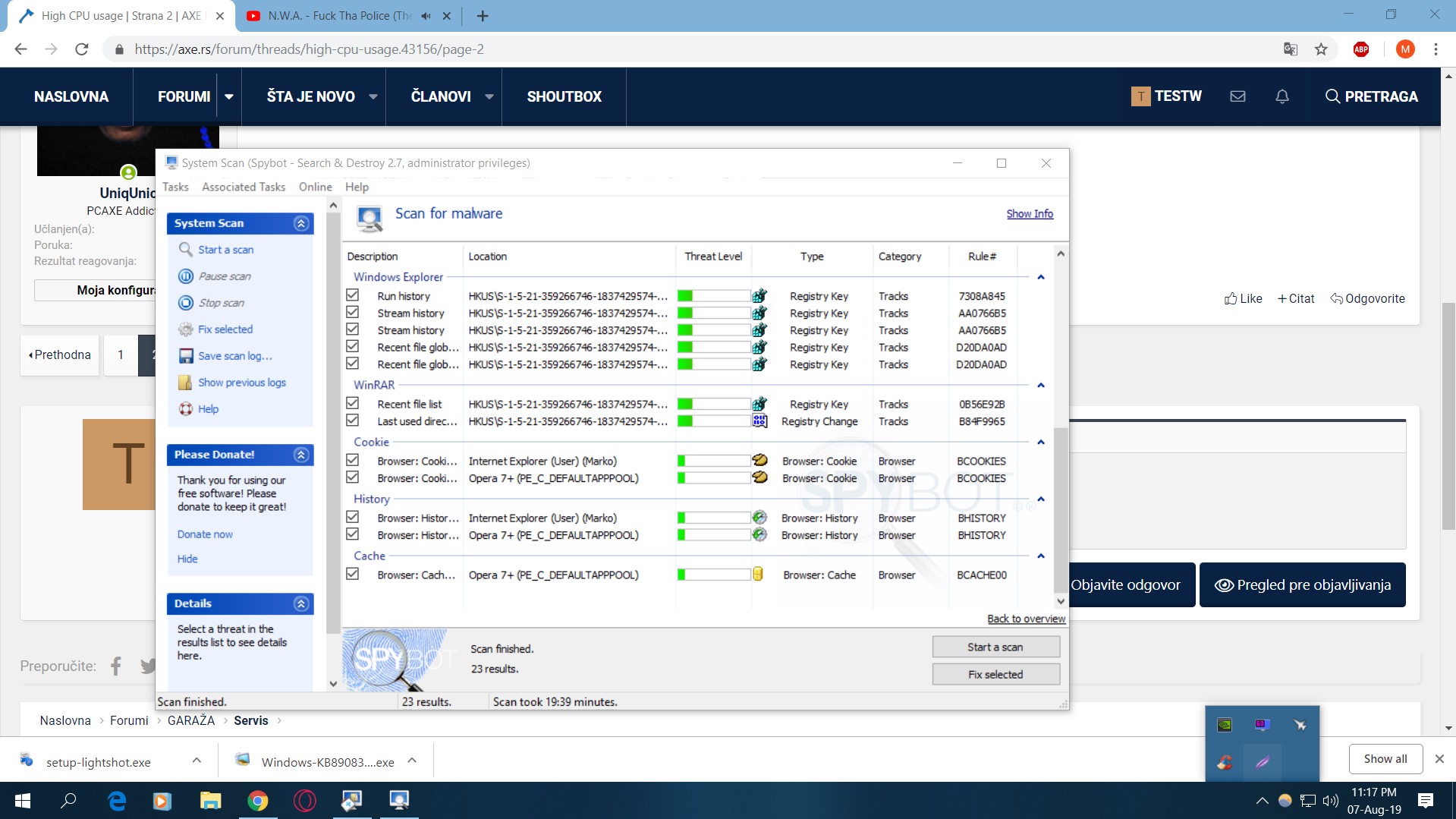Uncheck the Last used directory entry

[353, 420]
